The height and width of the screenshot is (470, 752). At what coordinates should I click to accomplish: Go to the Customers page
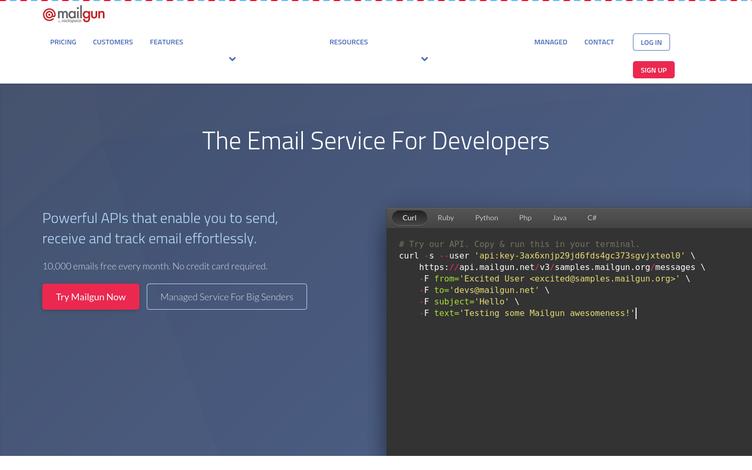coord(113,42)
